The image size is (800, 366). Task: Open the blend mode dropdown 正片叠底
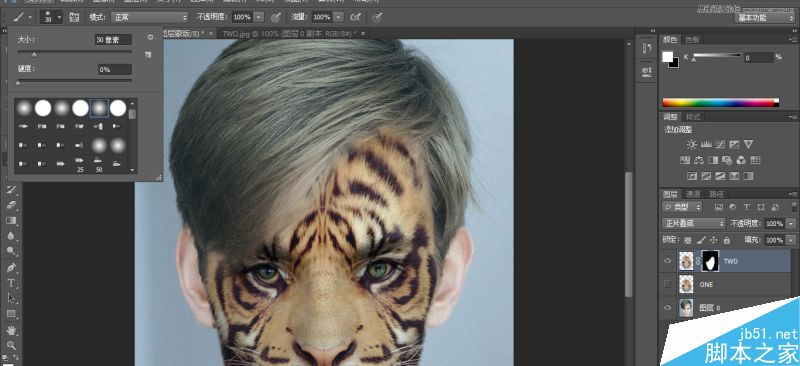(693, 224)
